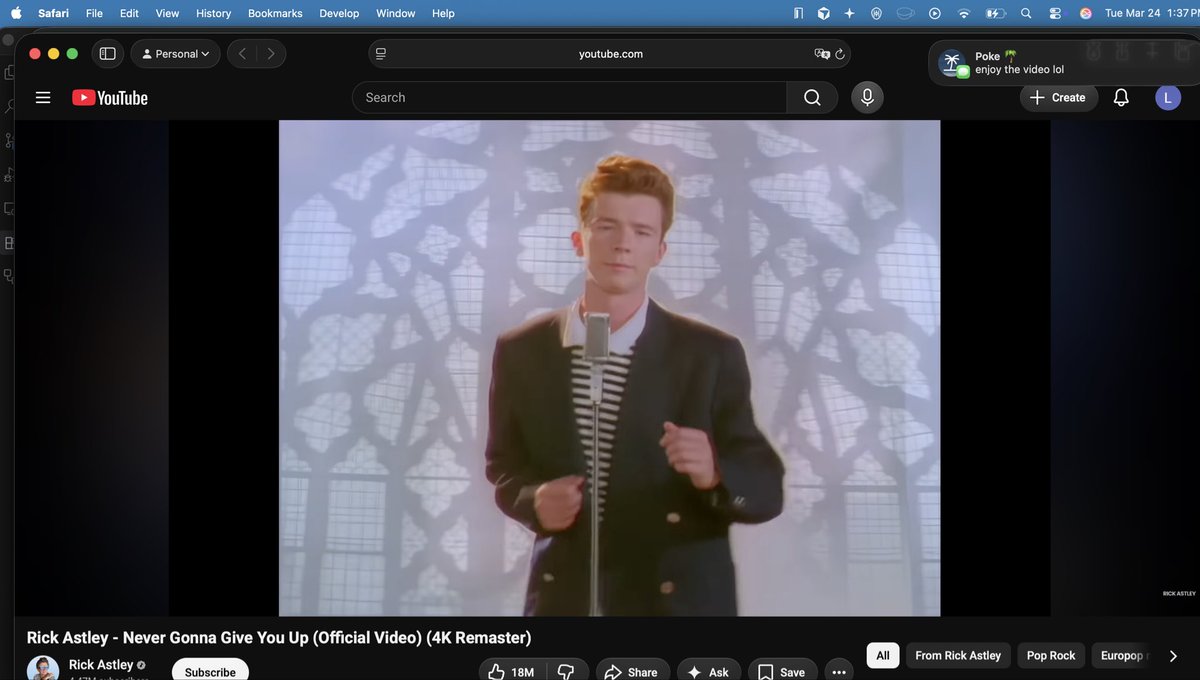
Task: Click the date and time in menu bar
Action: coord(1151,13)
